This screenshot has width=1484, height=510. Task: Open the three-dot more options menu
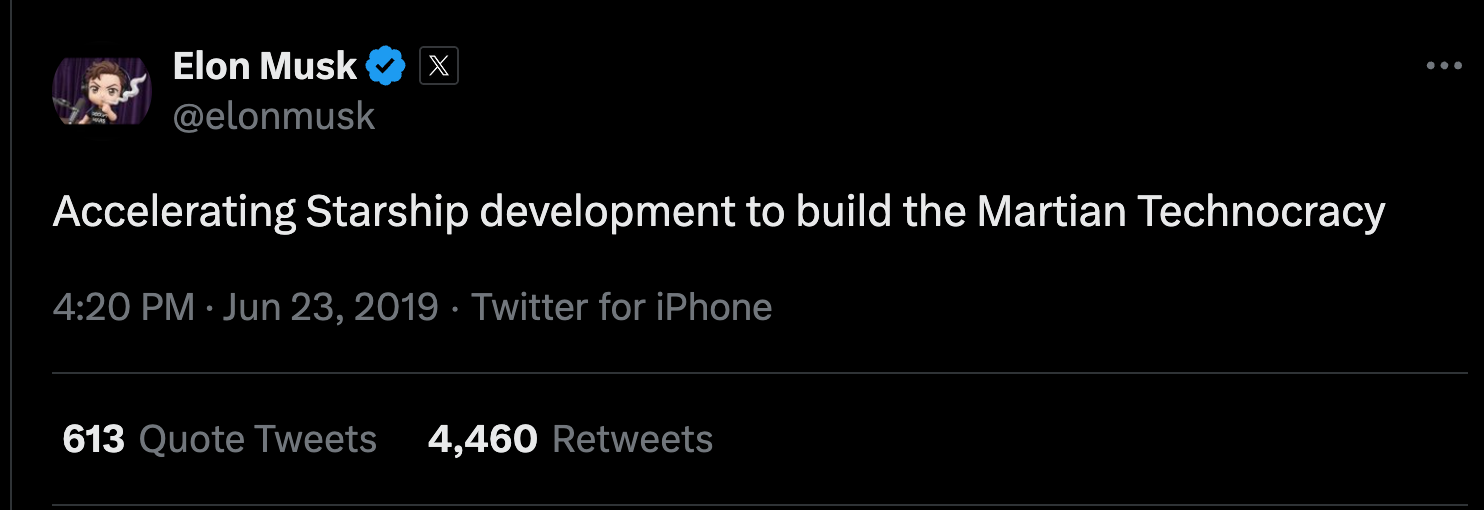click(x=1444, y=66)
